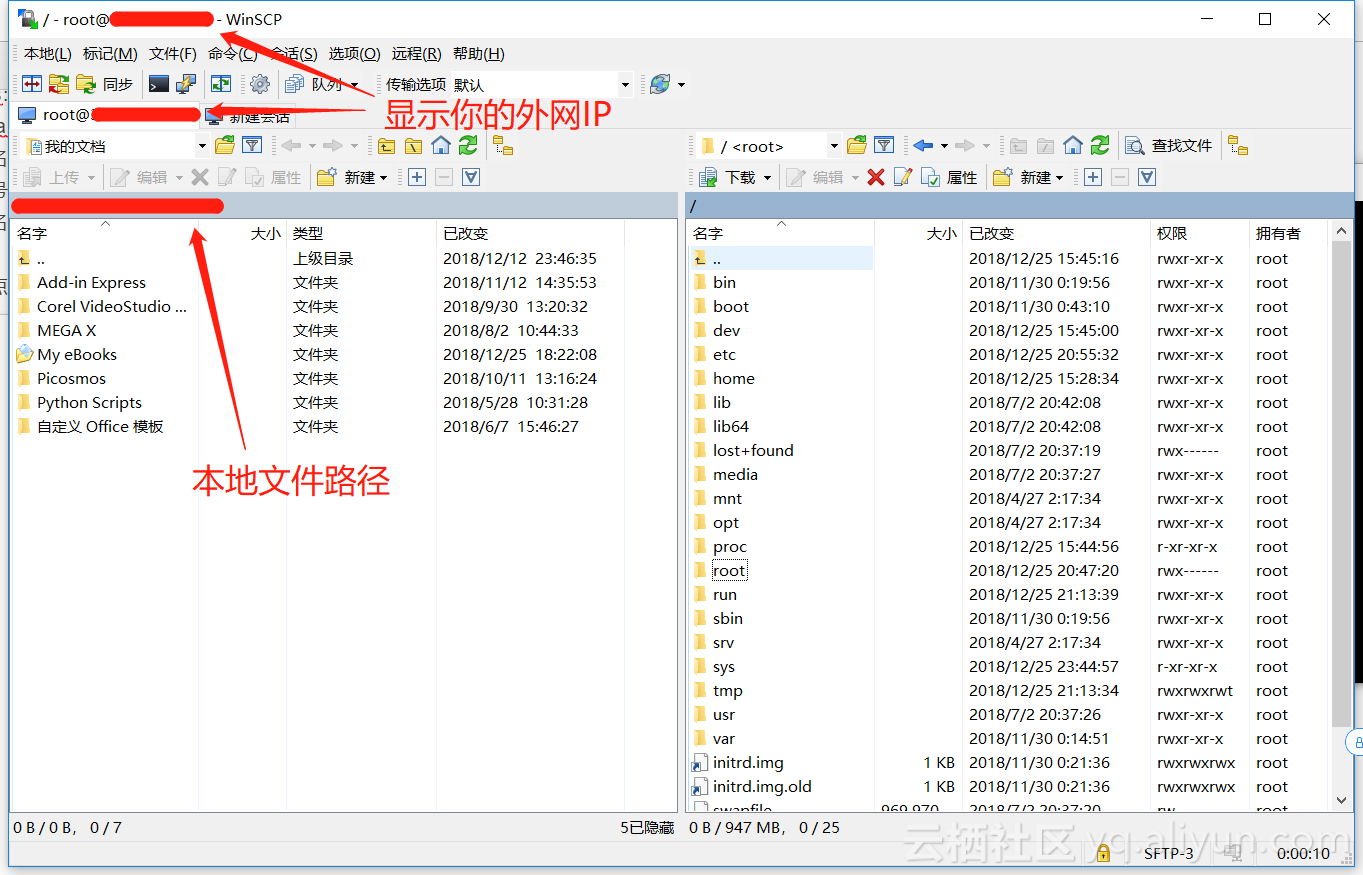Select the root@ session tab

105,116
